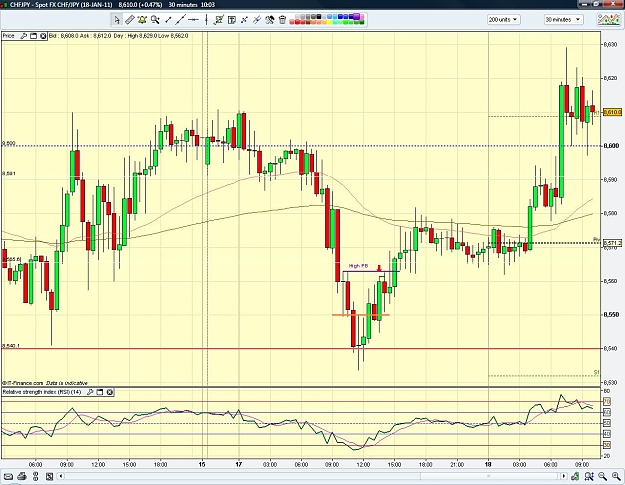Choose the ruler measurement tool
This screenshot has width=625, height=485.
(130, 20)
